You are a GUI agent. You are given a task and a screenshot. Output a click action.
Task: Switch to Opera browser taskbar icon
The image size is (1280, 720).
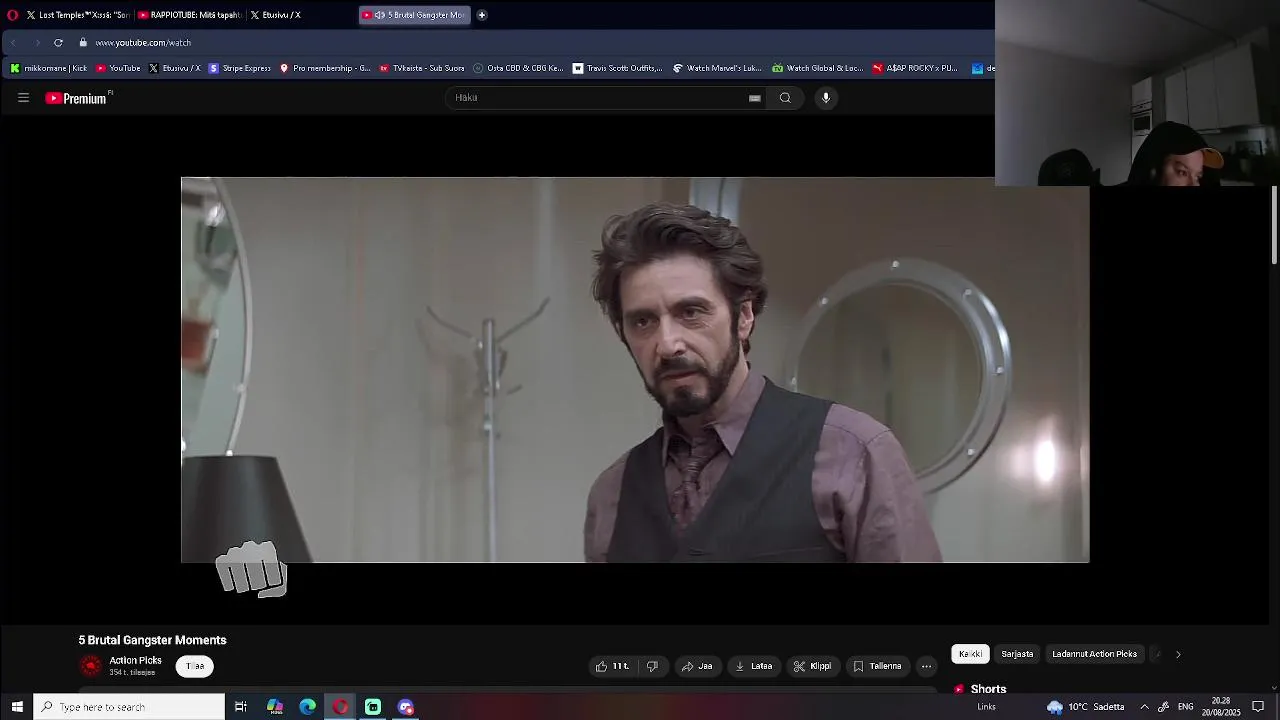340,707
